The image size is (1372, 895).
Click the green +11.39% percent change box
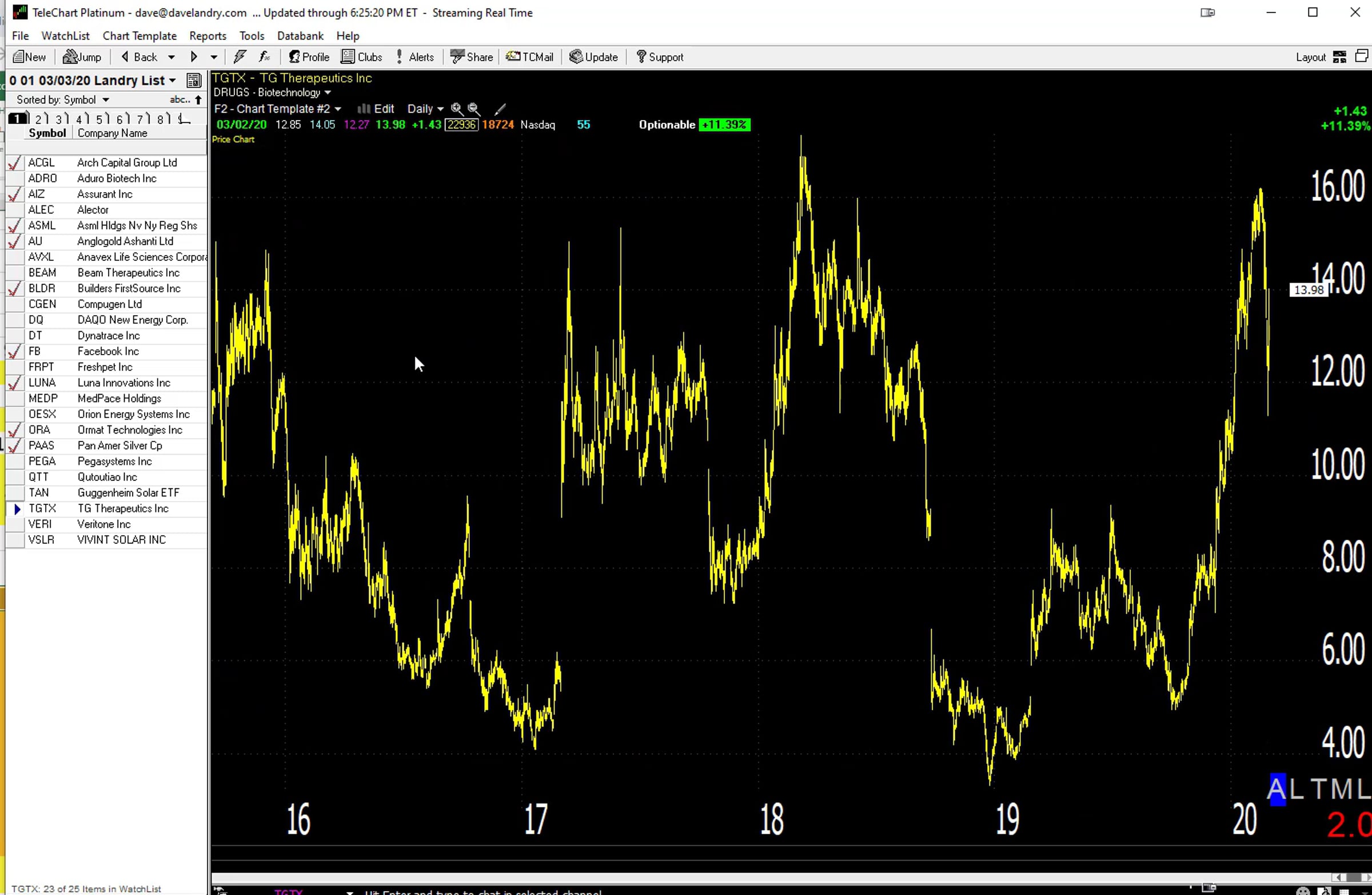(x=725, y=125)
